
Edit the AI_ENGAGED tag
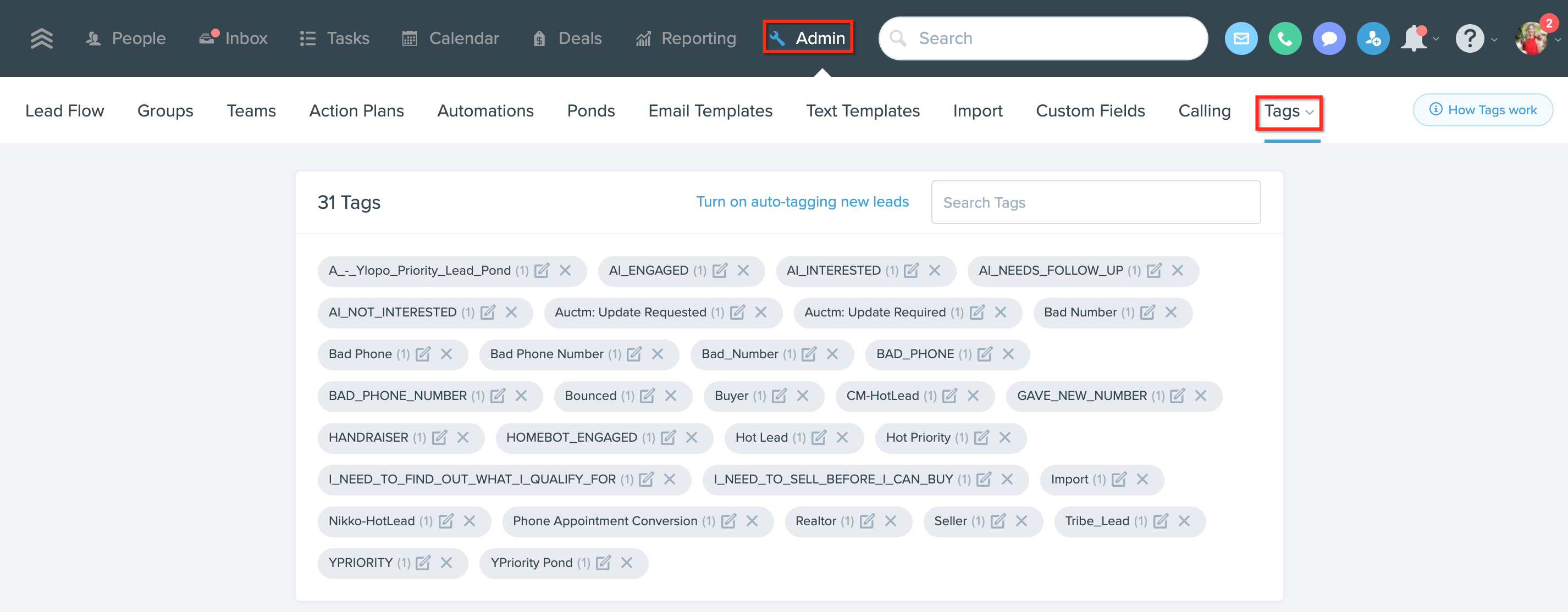pos(720,270)
